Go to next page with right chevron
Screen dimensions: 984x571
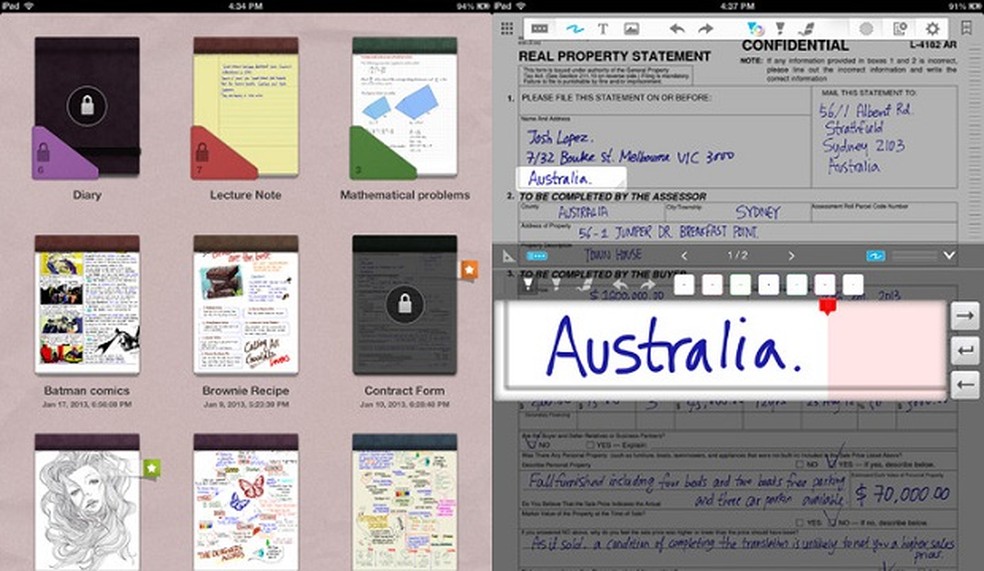791,255
